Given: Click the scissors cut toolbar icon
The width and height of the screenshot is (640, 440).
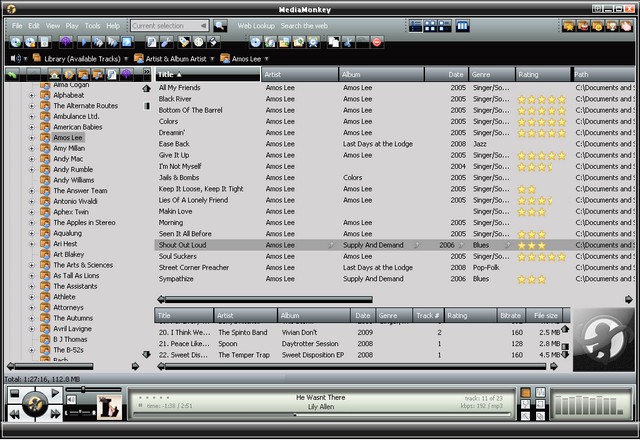Looking at the screenshot, I should (x=348, y=42).
